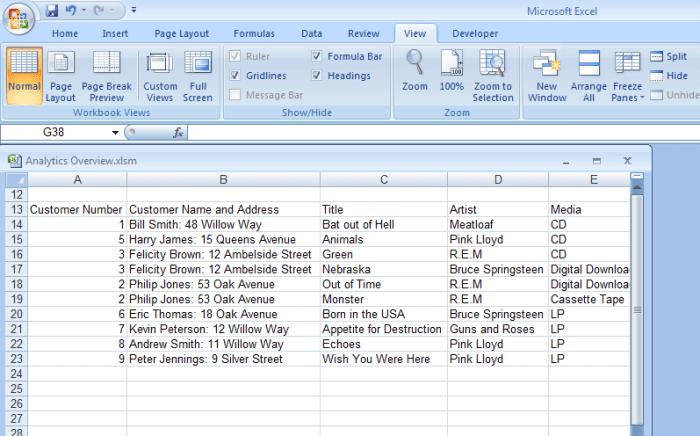The image size is (700, 436).
Task: Select cell 'Appetite for Destruction'
Action: [383, 329]
